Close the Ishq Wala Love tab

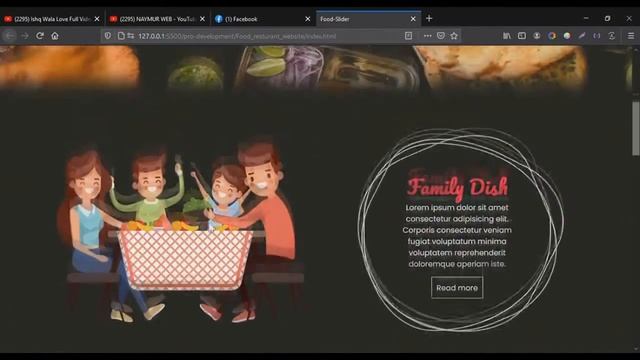point(97,19)
